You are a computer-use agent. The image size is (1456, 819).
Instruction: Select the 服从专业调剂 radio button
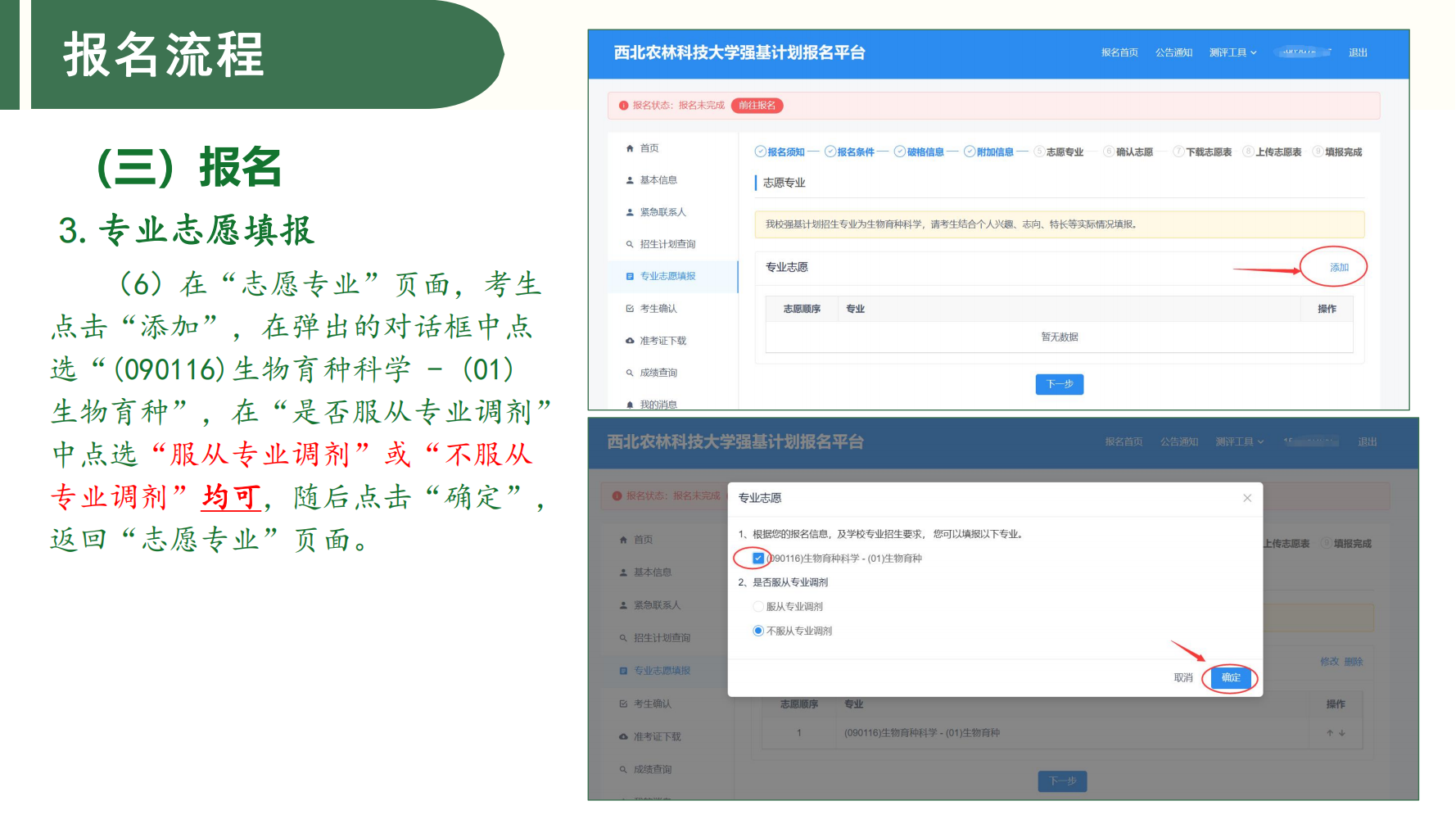(757, 607)
